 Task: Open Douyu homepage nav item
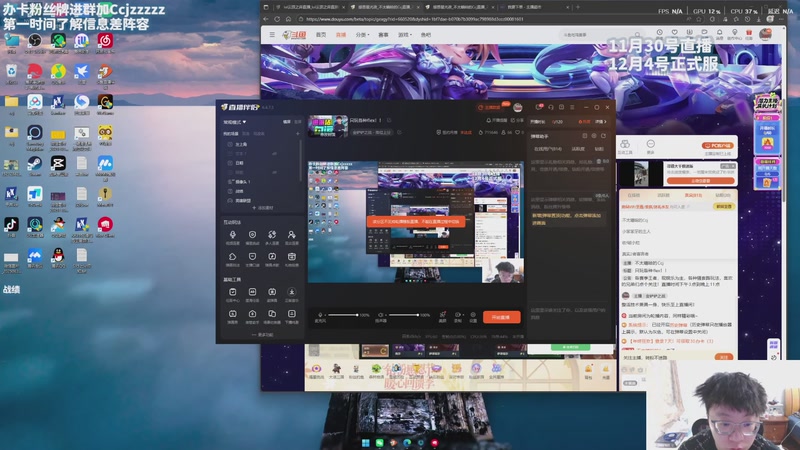[321, 35]
